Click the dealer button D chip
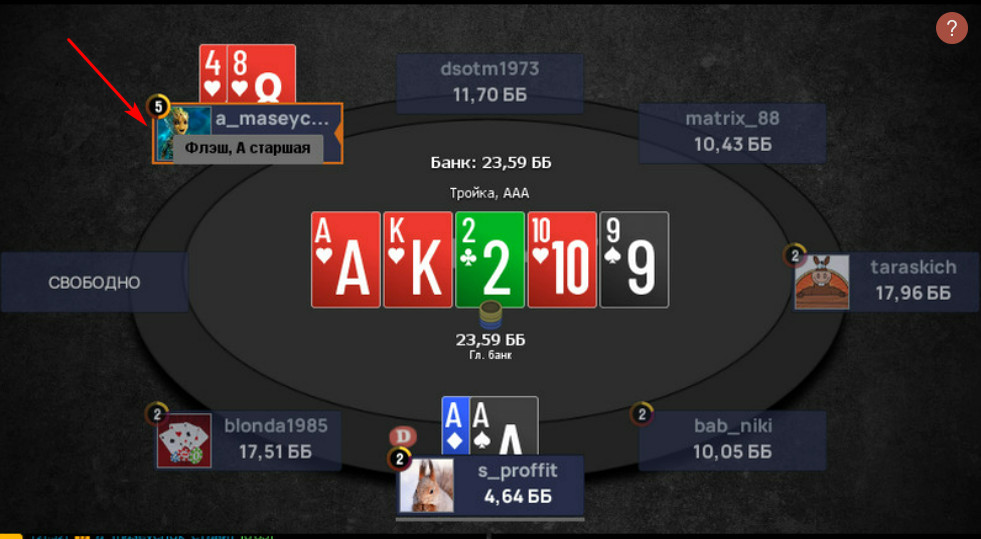Image resolution: width=981 pixels, height=539 pixels. [401, 436]
